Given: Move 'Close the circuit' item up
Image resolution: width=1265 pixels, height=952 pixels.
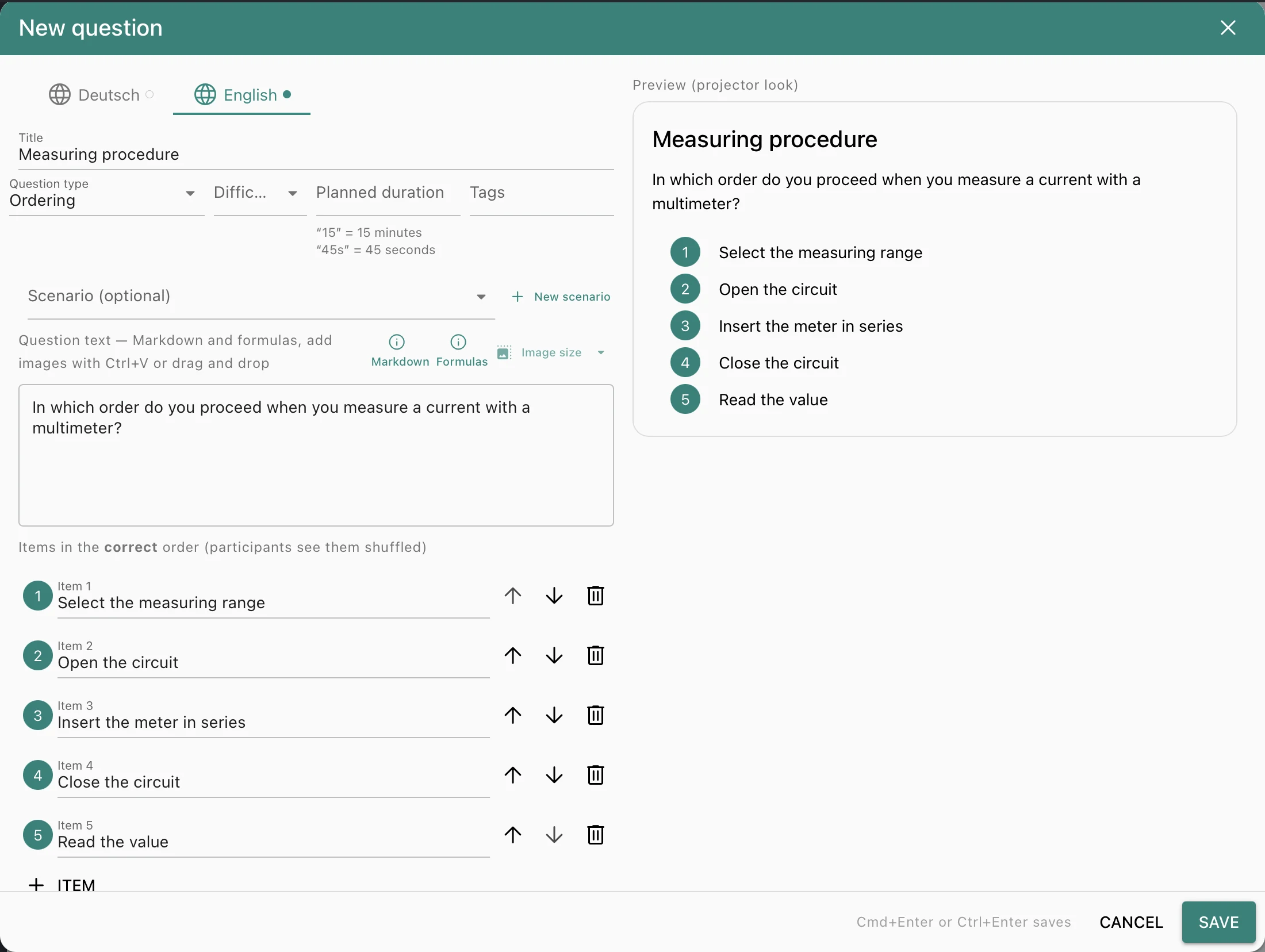Looking at the screenshot, I should point(513,775).
